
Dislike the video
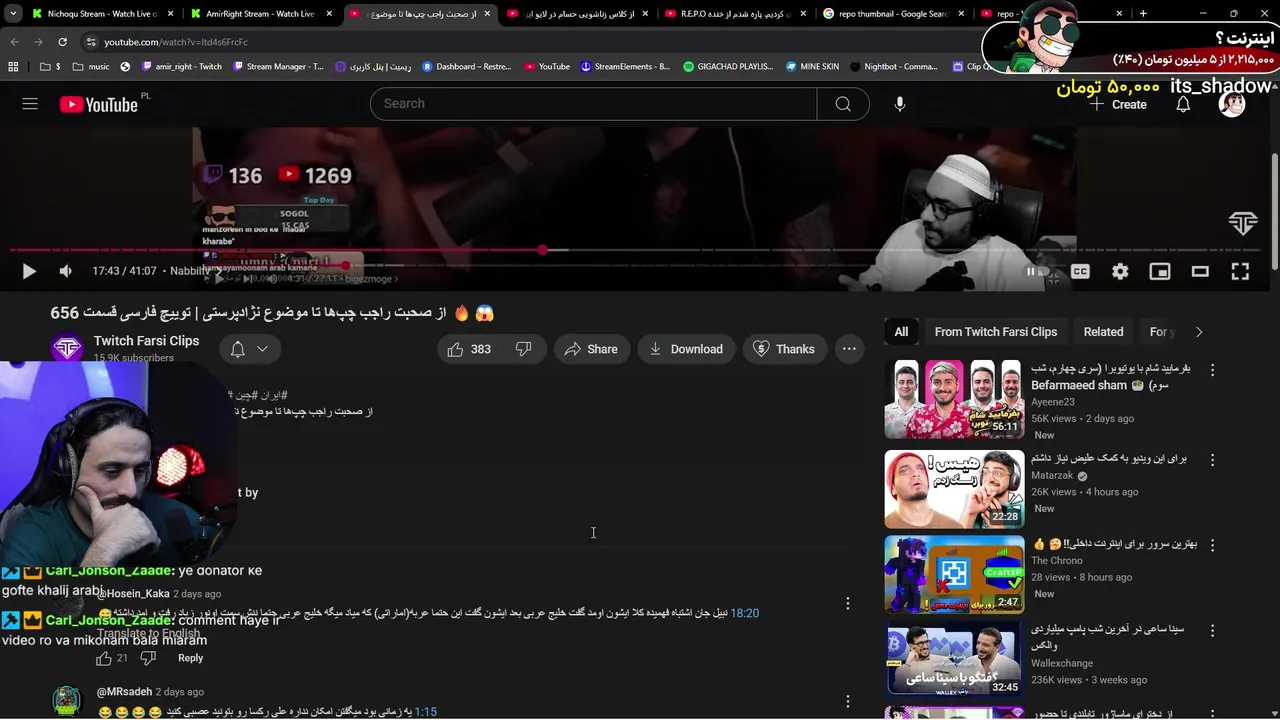(x=523, y=349)
